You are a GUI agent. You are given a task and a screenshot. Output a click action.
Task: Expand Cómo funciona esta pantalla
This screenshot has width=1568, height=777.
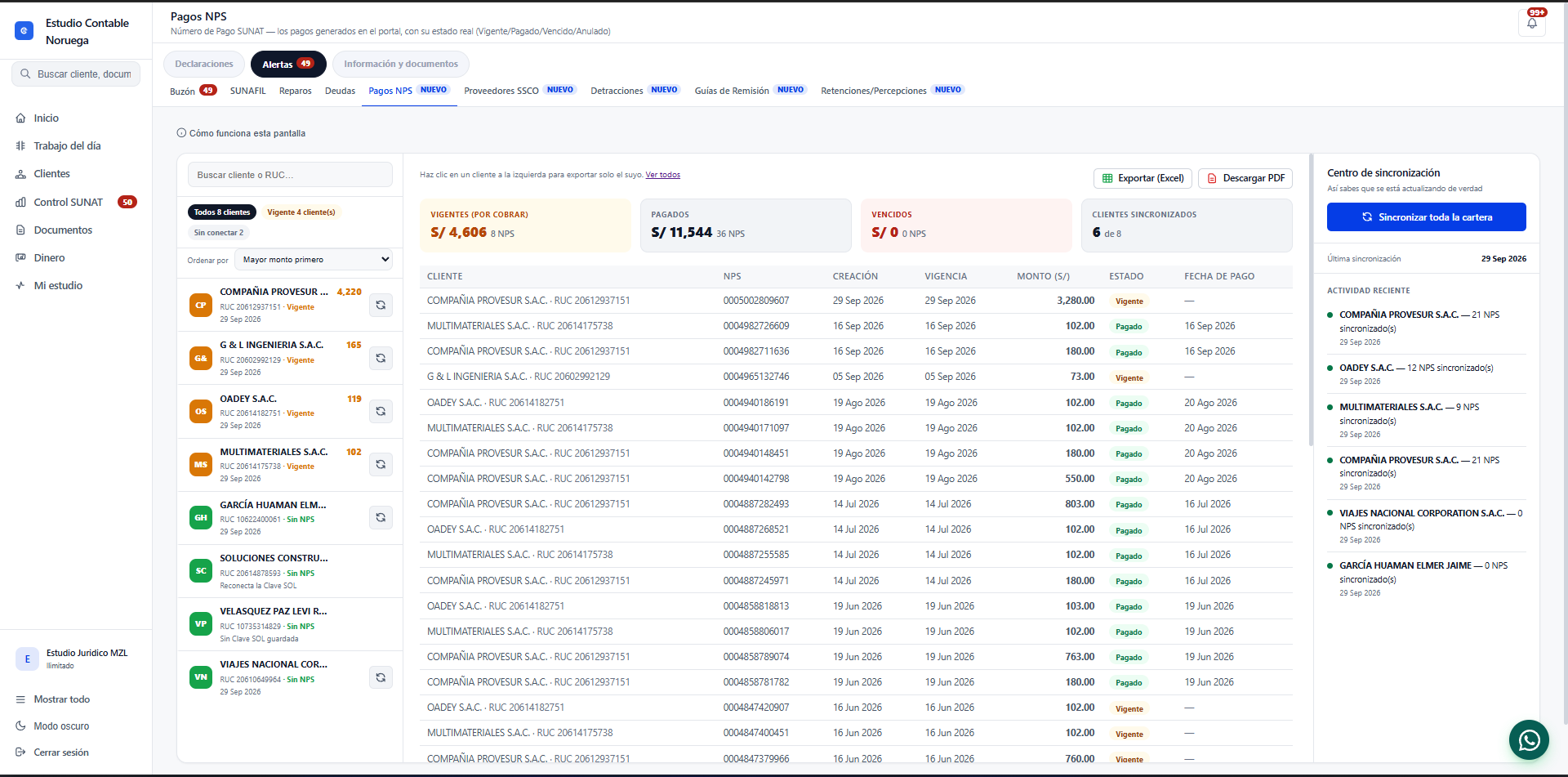coord(242,133)
